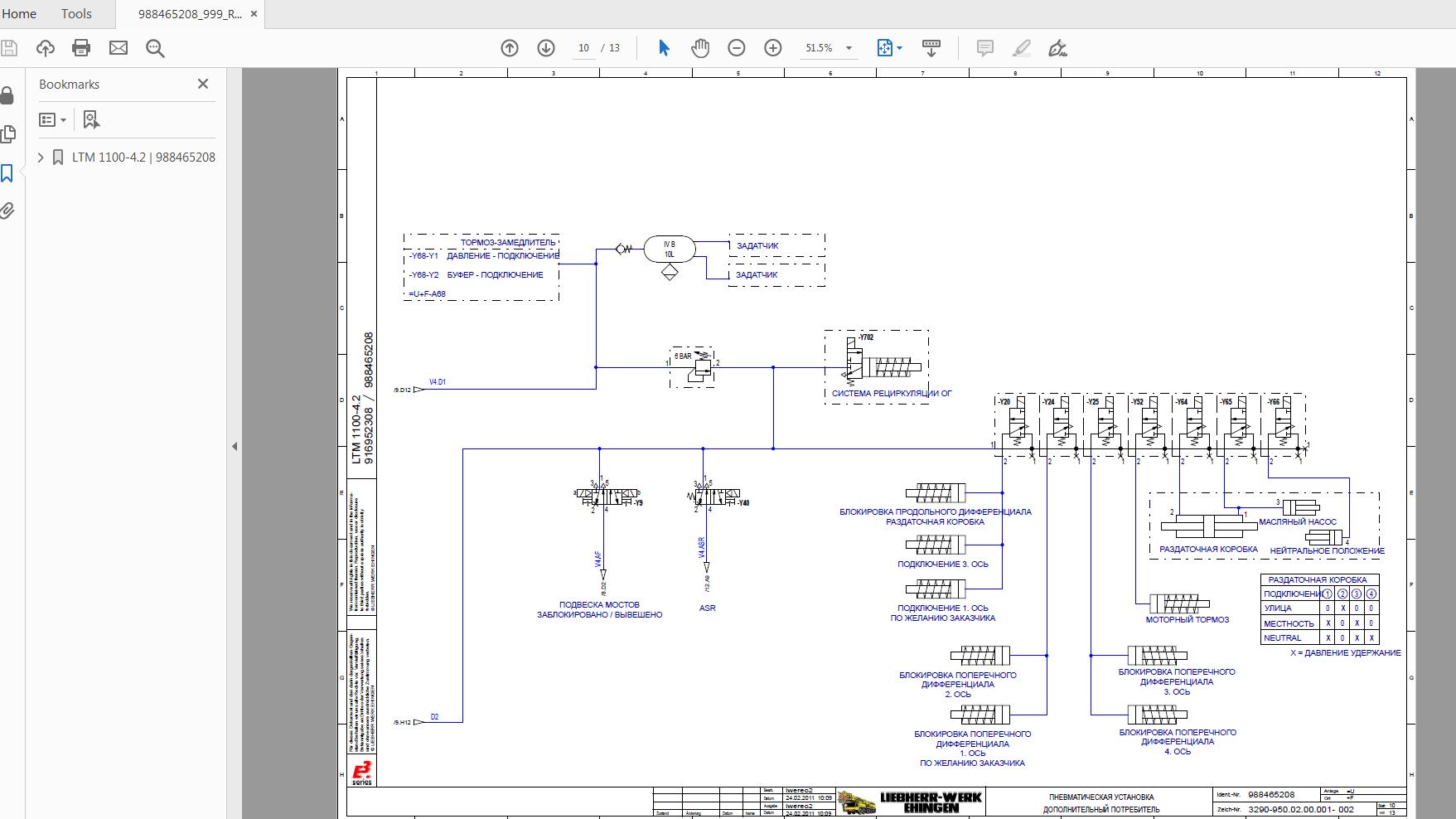1456x819 pixels.
Task: Switch to the Home tab
Action: (19, 13)
